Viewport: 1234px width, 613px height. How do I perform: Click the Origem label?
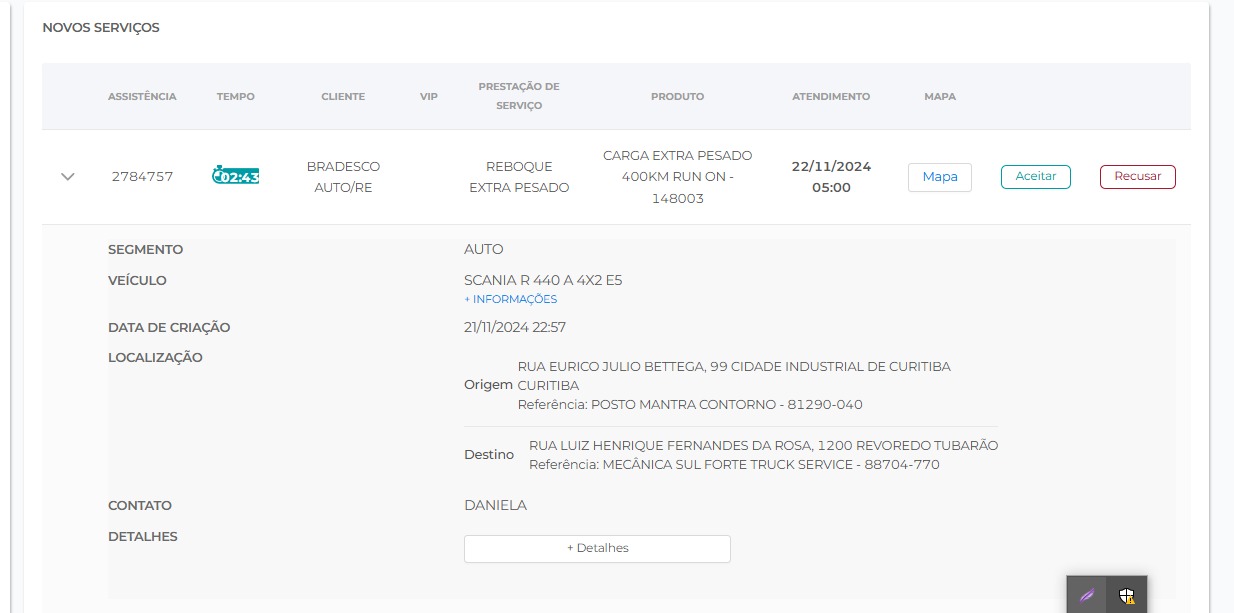click(x=488, y=385)
